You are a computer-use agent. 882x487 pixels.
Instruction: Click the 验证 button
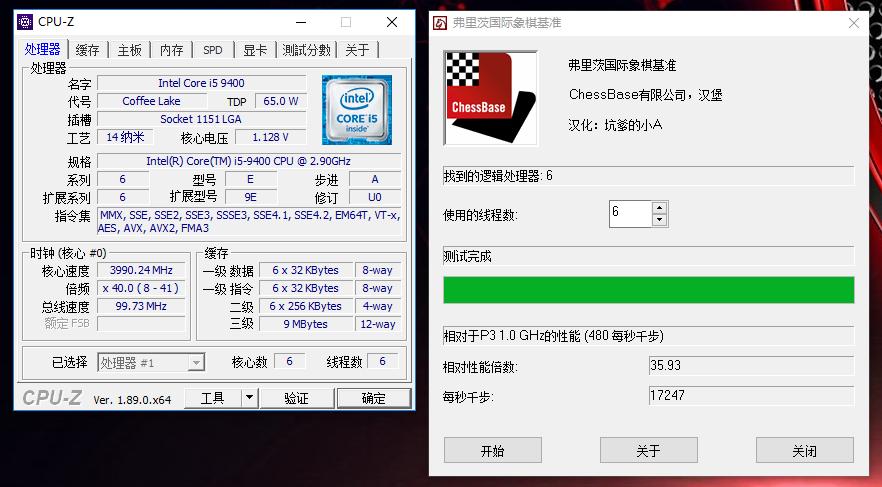pyautogui.click(x=296, y=398)
